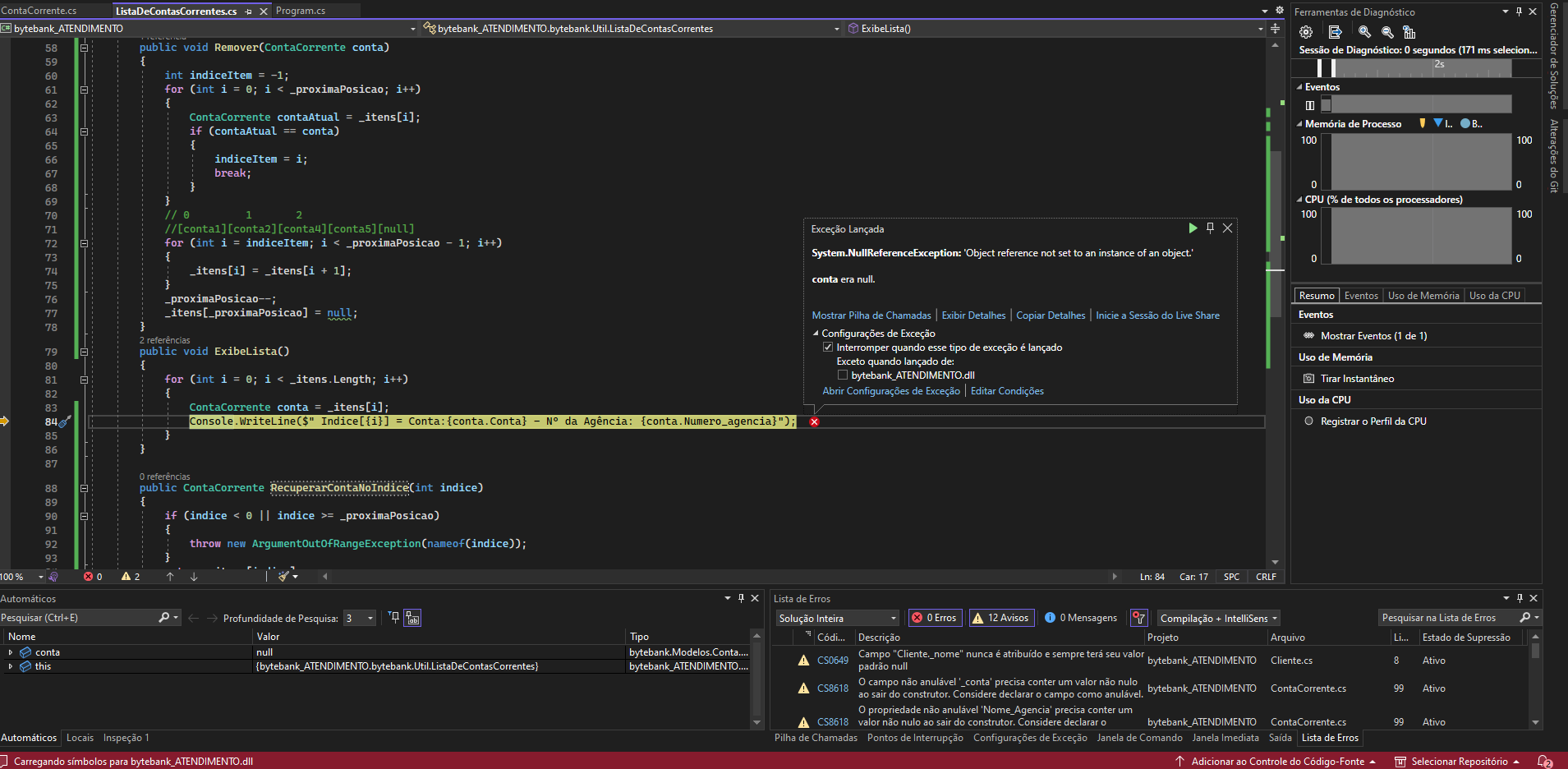Expand the conta variable row in Automáticos
Screen dimensions: 1568x769
10,652
